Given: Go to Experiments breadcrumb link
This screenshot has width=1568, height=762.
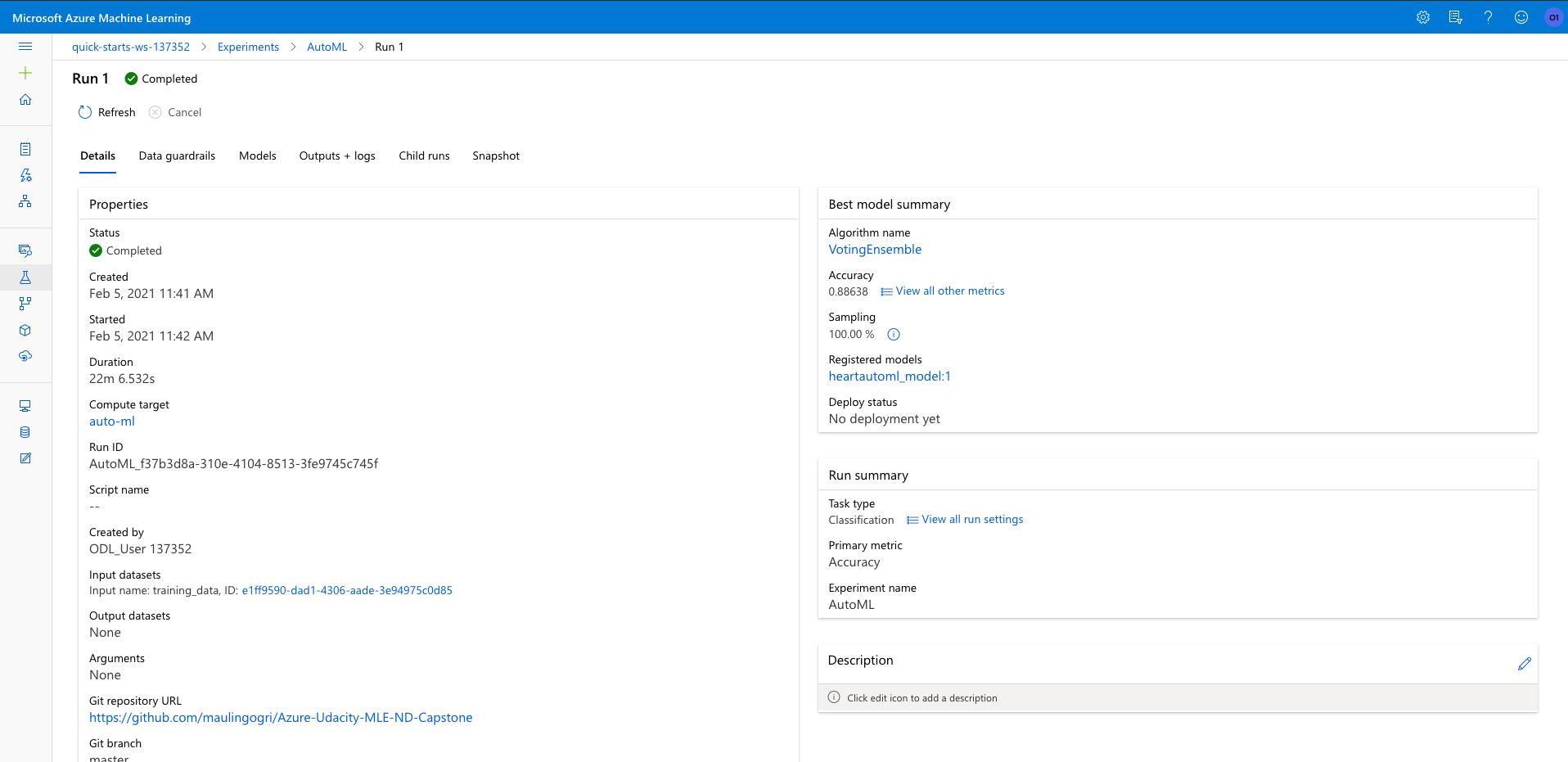Looking at the screenshot, I should point(248,47).
